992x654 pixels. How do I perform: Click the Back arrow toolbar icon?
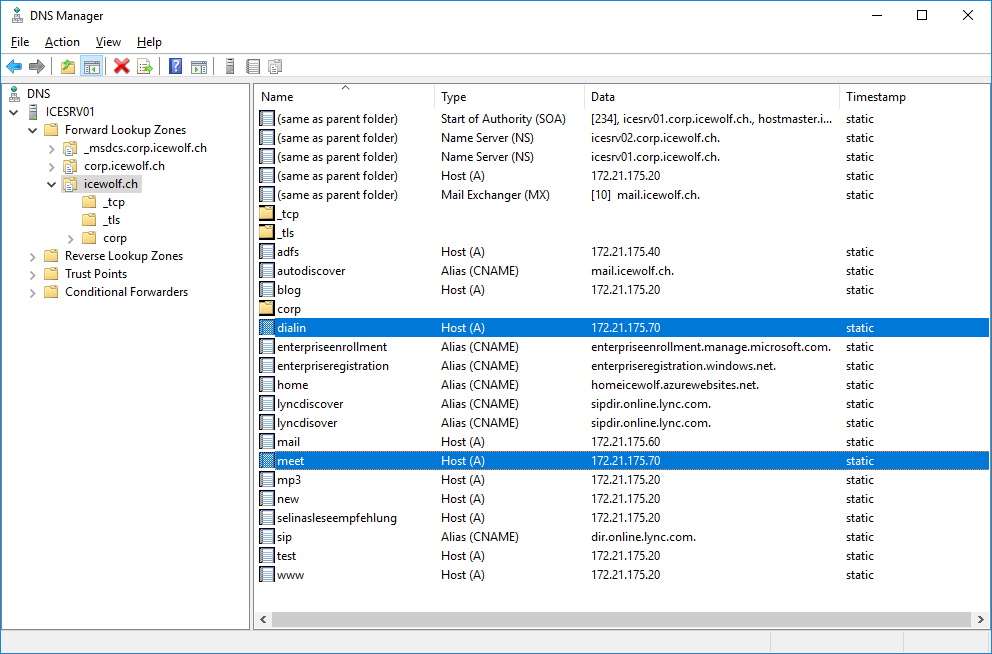14,66
